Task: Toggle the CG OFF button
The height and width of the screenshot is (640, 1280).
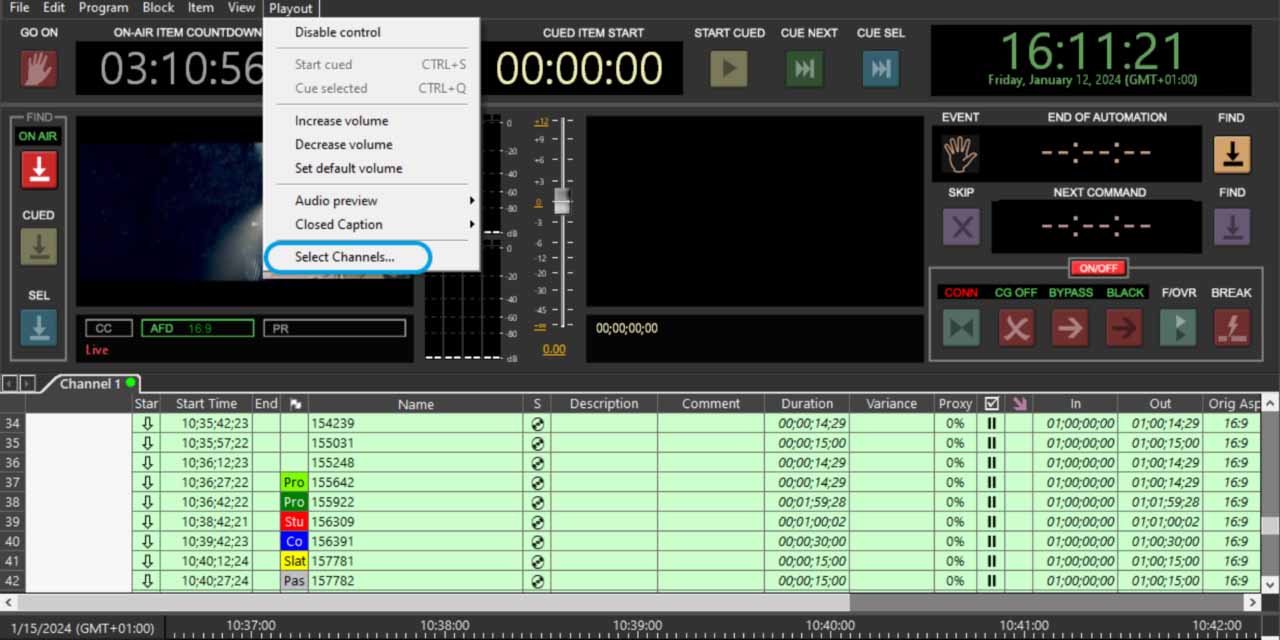Action: [x=1016, y=327]
